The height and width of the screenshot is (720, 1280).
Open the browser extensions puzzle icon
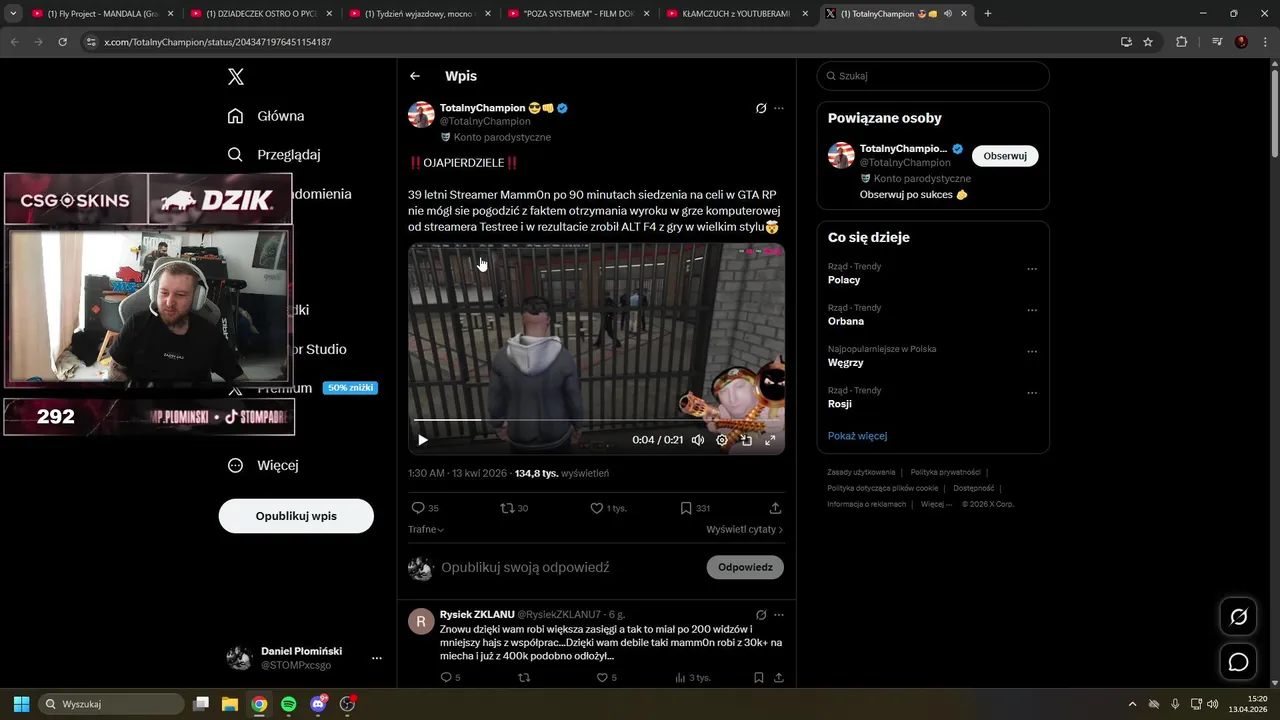pos(1182,42)
